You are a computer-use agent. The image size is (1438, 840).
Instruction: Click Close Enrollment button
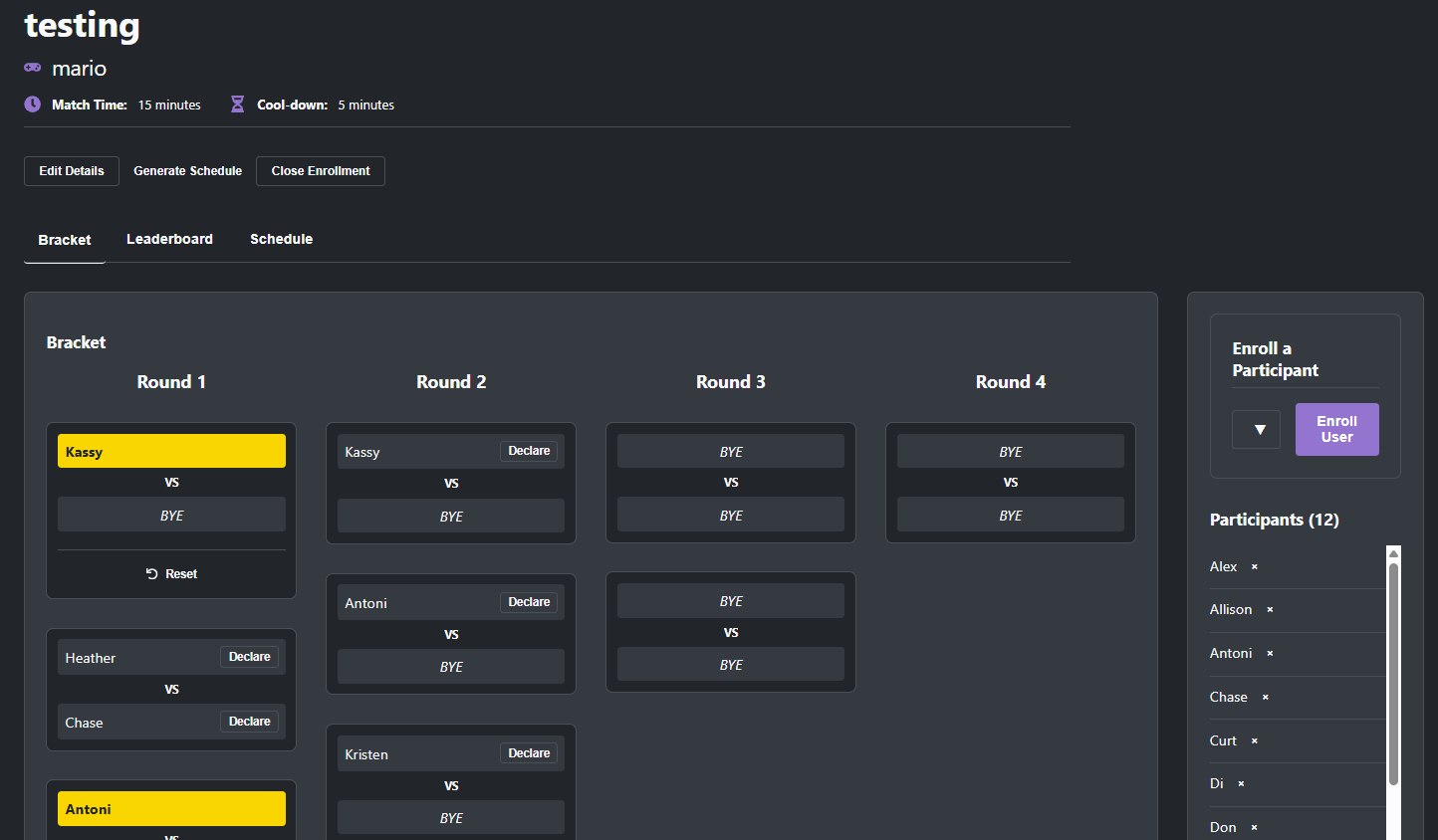point(321,171)
